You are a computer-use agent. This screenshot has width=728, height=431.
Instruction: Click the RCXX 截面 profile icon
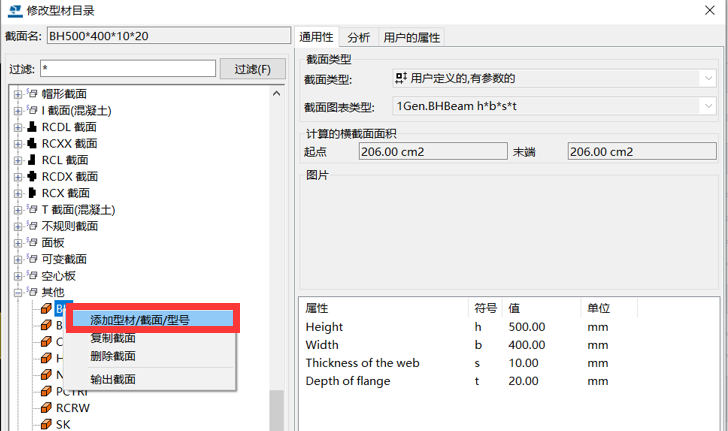pos(32,144)
